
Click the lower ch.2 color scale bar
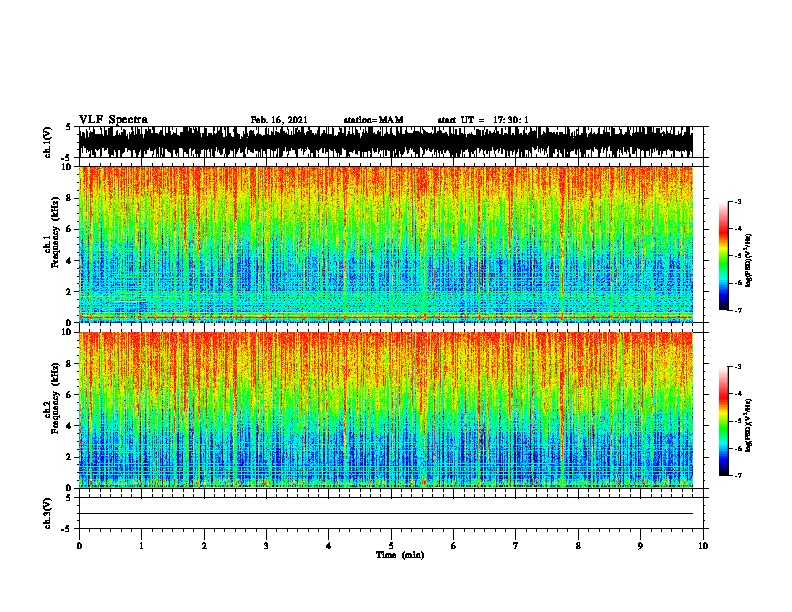tap(724, 421)
